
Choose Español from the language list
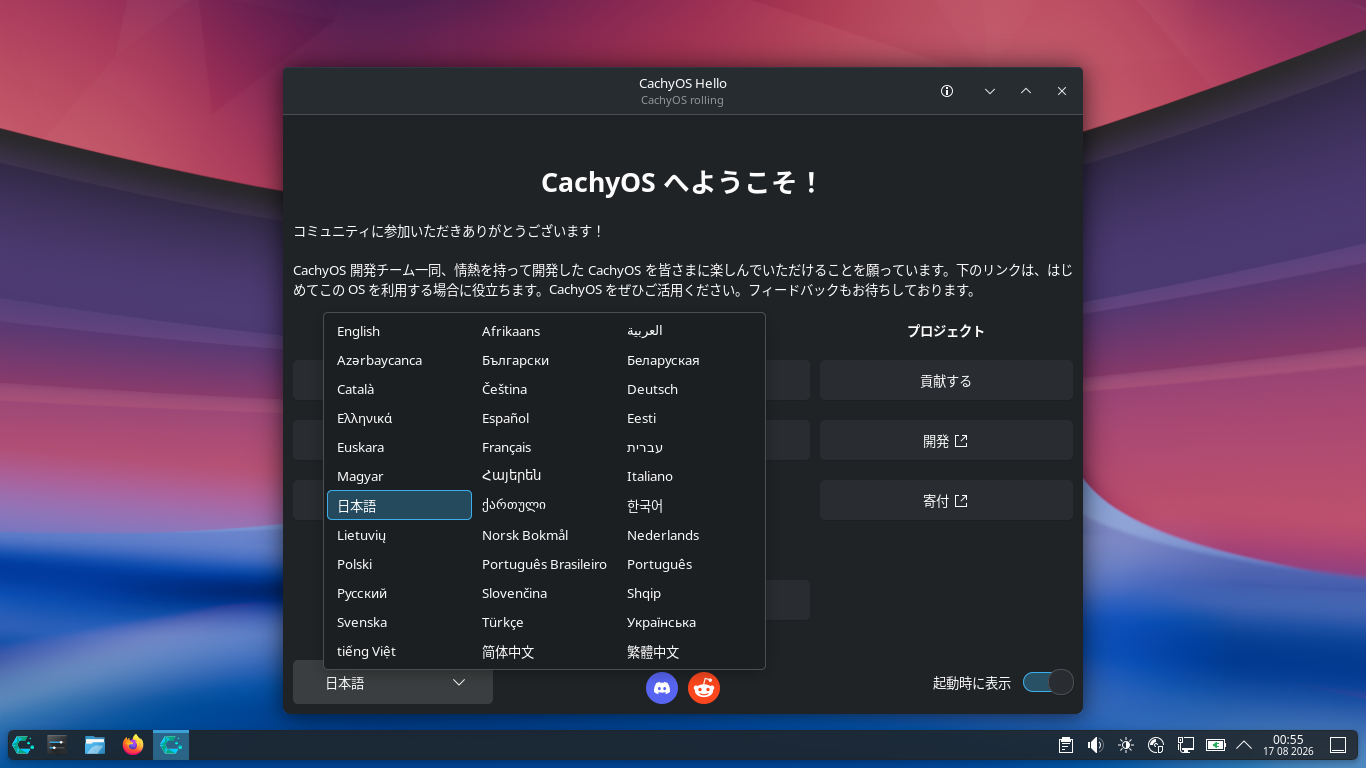[x=544, y=418]
